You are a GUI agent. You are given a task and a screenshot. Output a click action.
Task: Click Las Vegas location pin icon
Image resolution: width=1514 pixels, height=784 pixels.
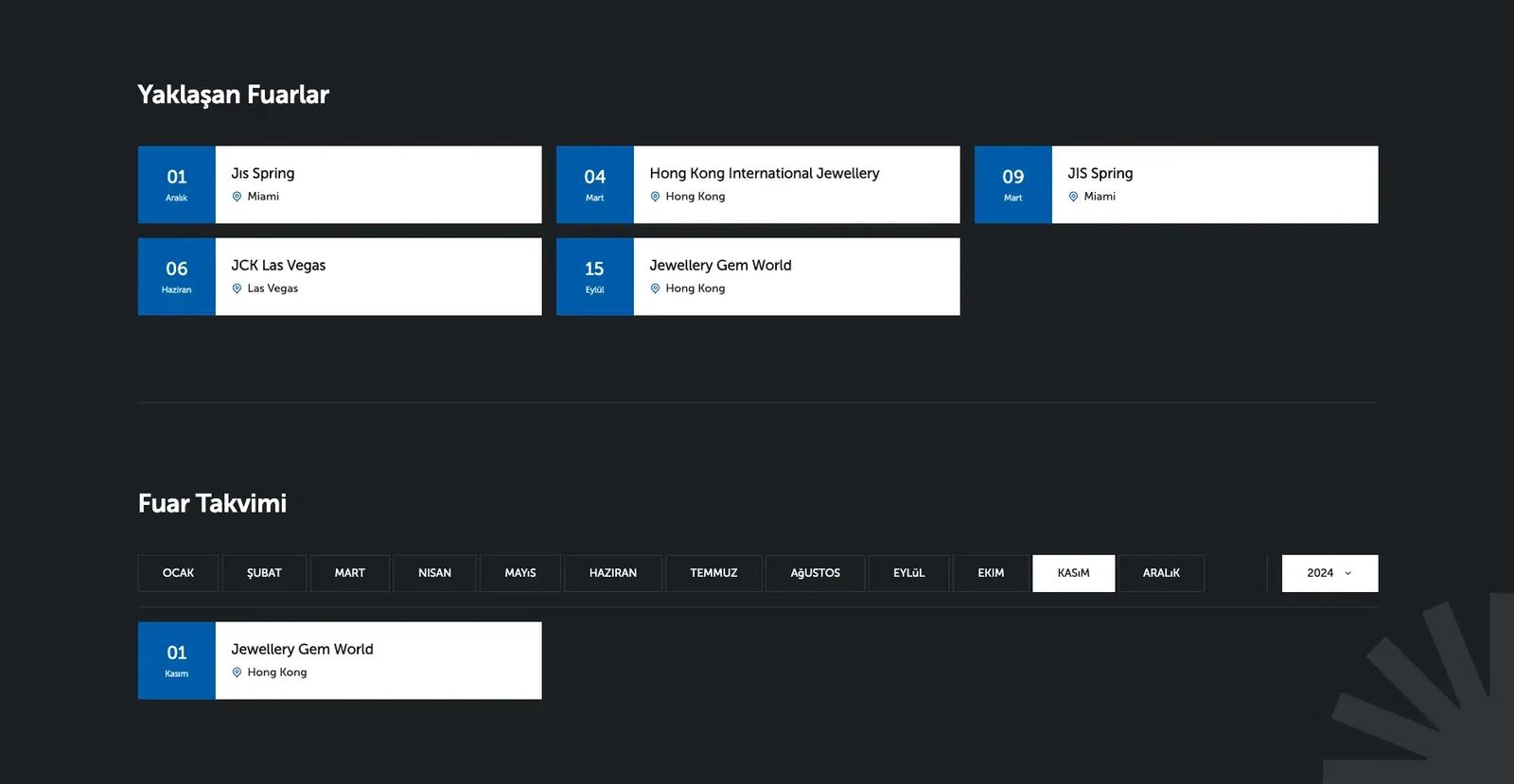click(x=237, y=288)
